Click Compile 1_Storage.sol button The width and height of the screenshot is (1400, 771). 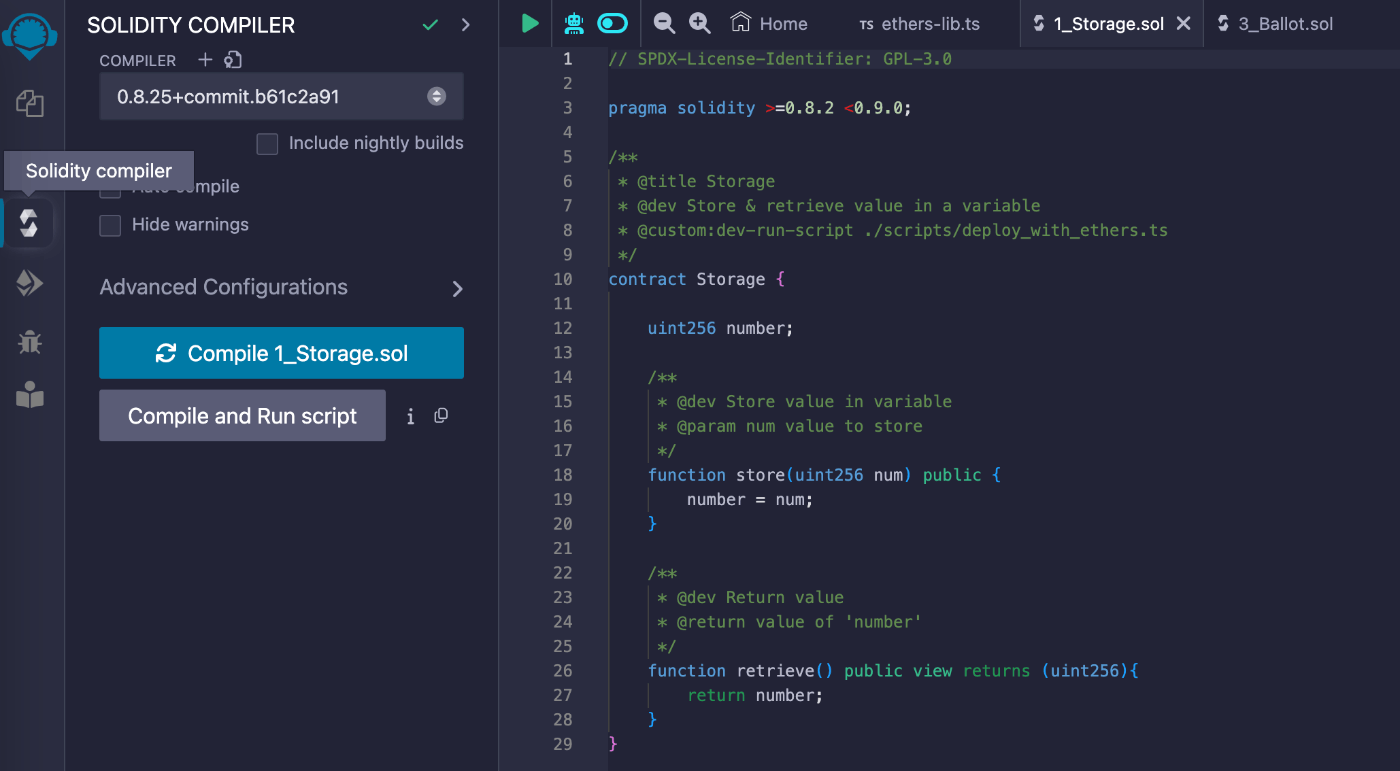pyautogui.click(x=282, y=353)
